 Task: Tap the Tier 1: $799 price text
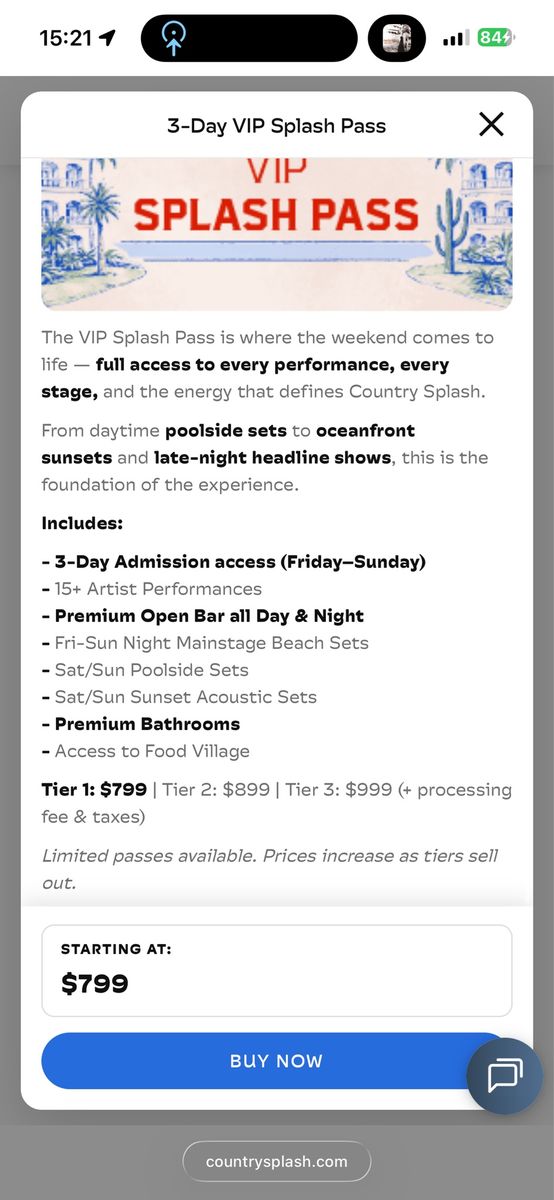pos(94,789)
